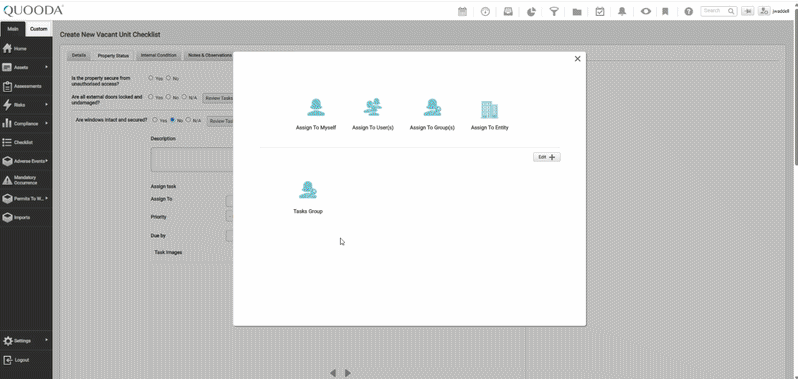Click the eye watch icon

[x=645, y=11]
